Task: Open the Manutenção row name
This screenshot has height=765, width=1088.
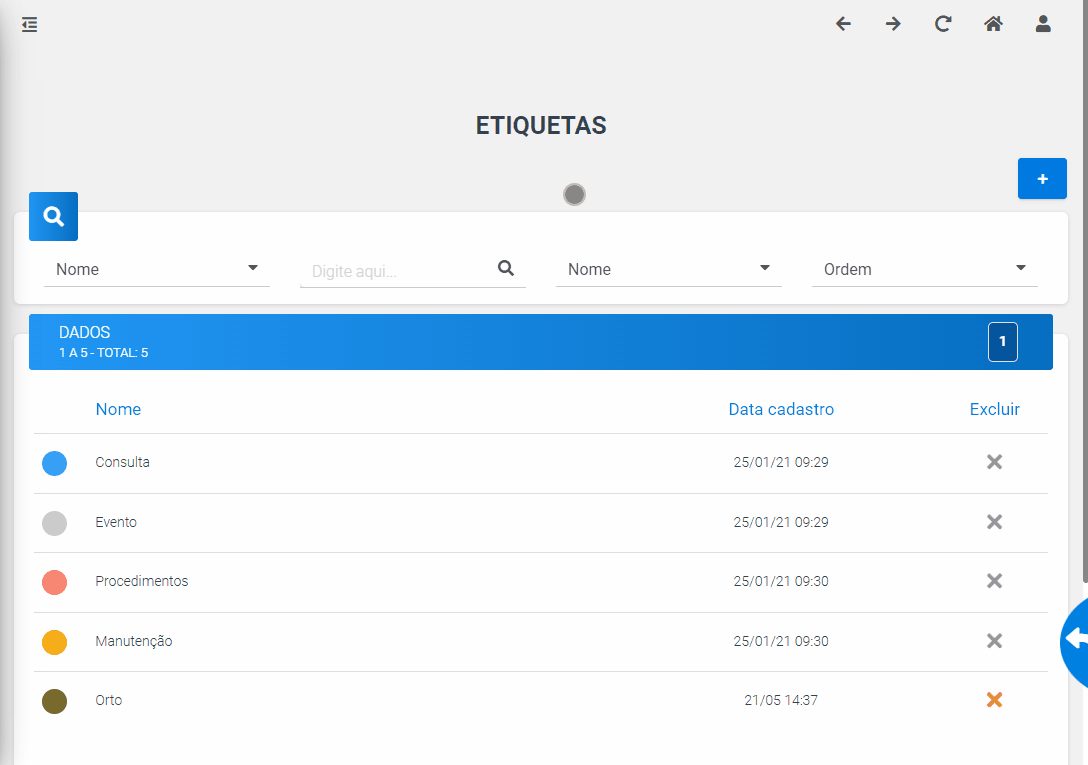Action: click(134, 641)
